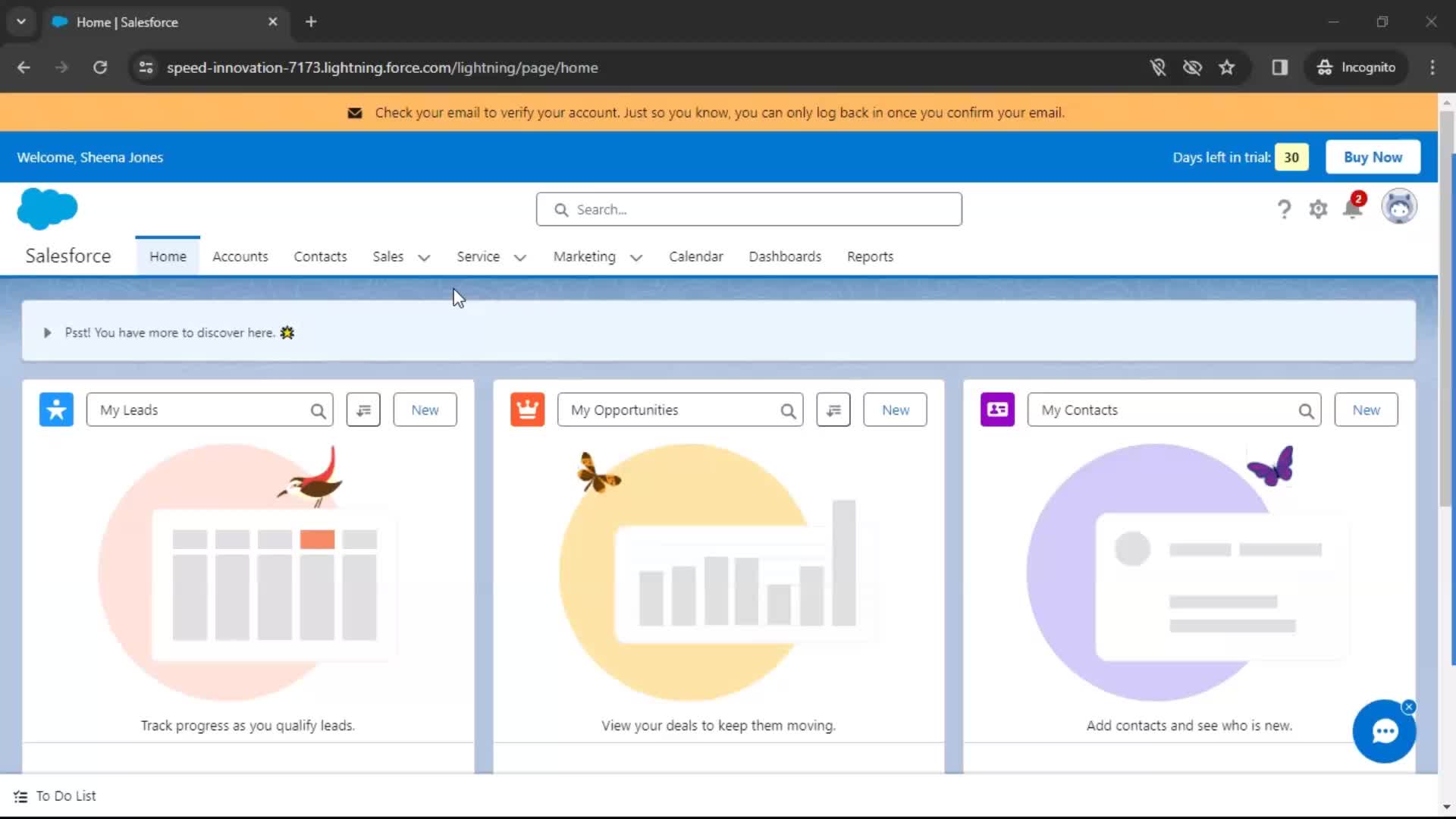Open the My Contacts list selector
The image size is (1456, 819).
1174,409
